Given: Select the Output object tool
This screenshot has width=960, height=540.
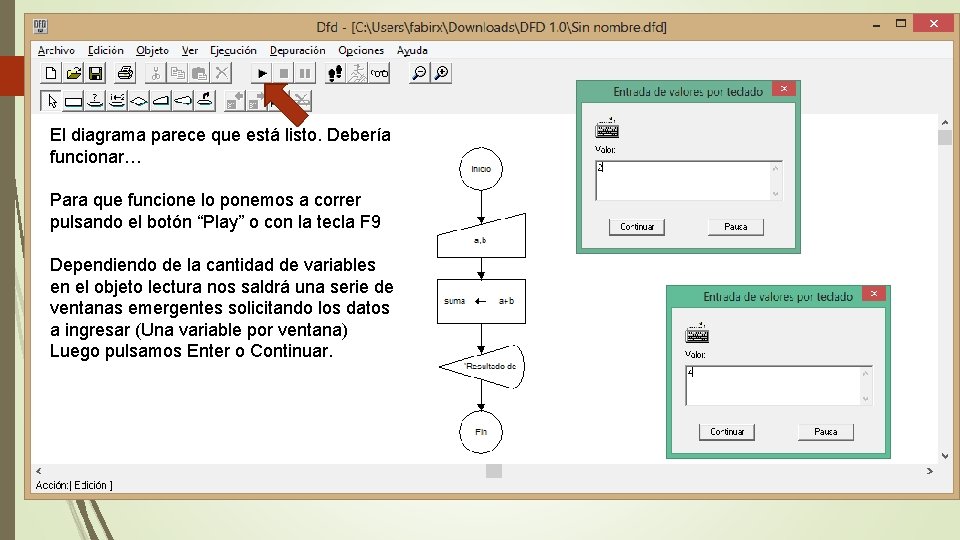Looking at the screenshot, I should coord(183,101).
